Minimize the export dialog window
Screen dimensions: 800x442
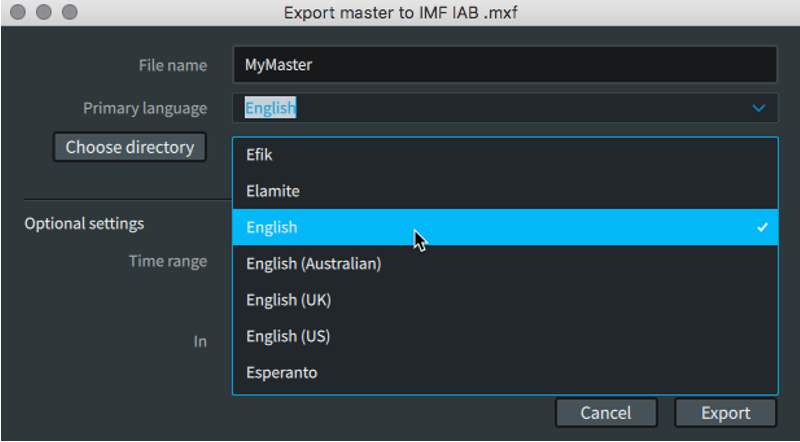44,13
